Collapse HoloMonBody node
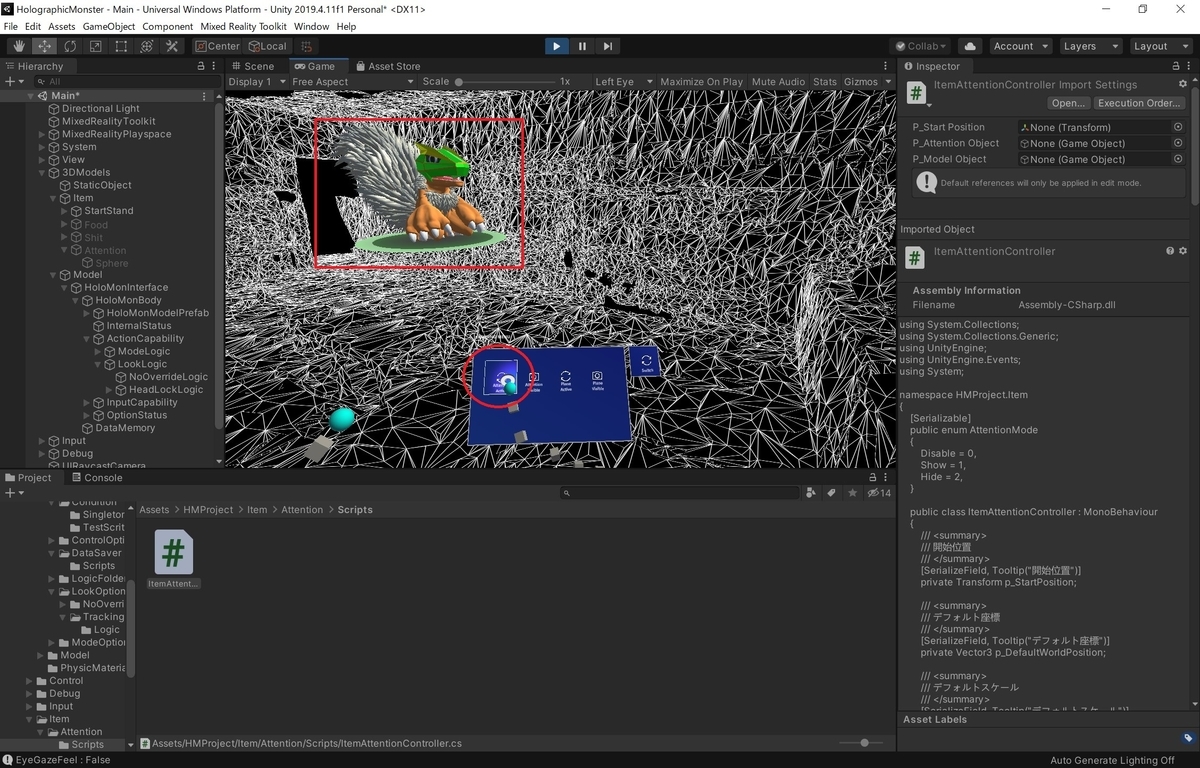 (x=75, y=300)
